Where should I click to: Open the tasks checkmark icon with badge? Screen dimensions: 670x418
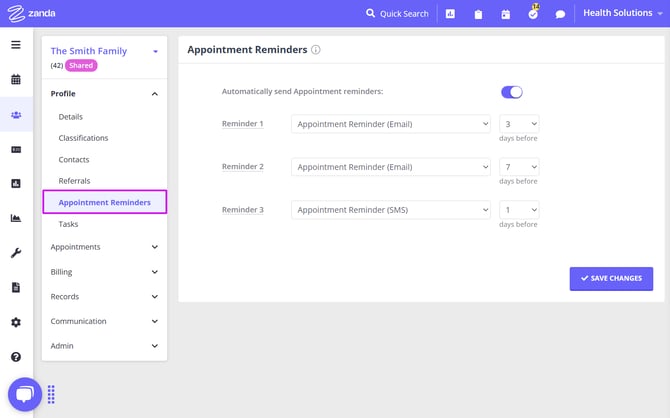tap(533, 14)
